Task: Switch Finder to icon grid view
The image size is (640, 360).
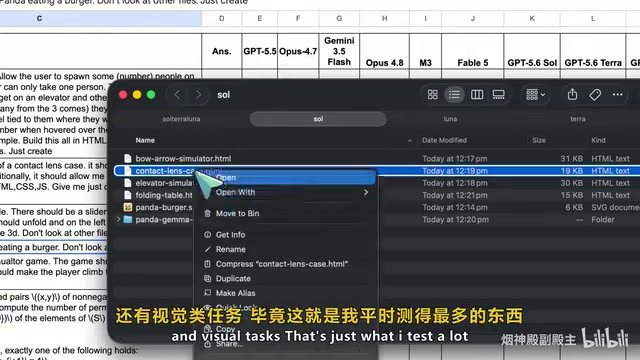Action: click(x=433, y=95)
